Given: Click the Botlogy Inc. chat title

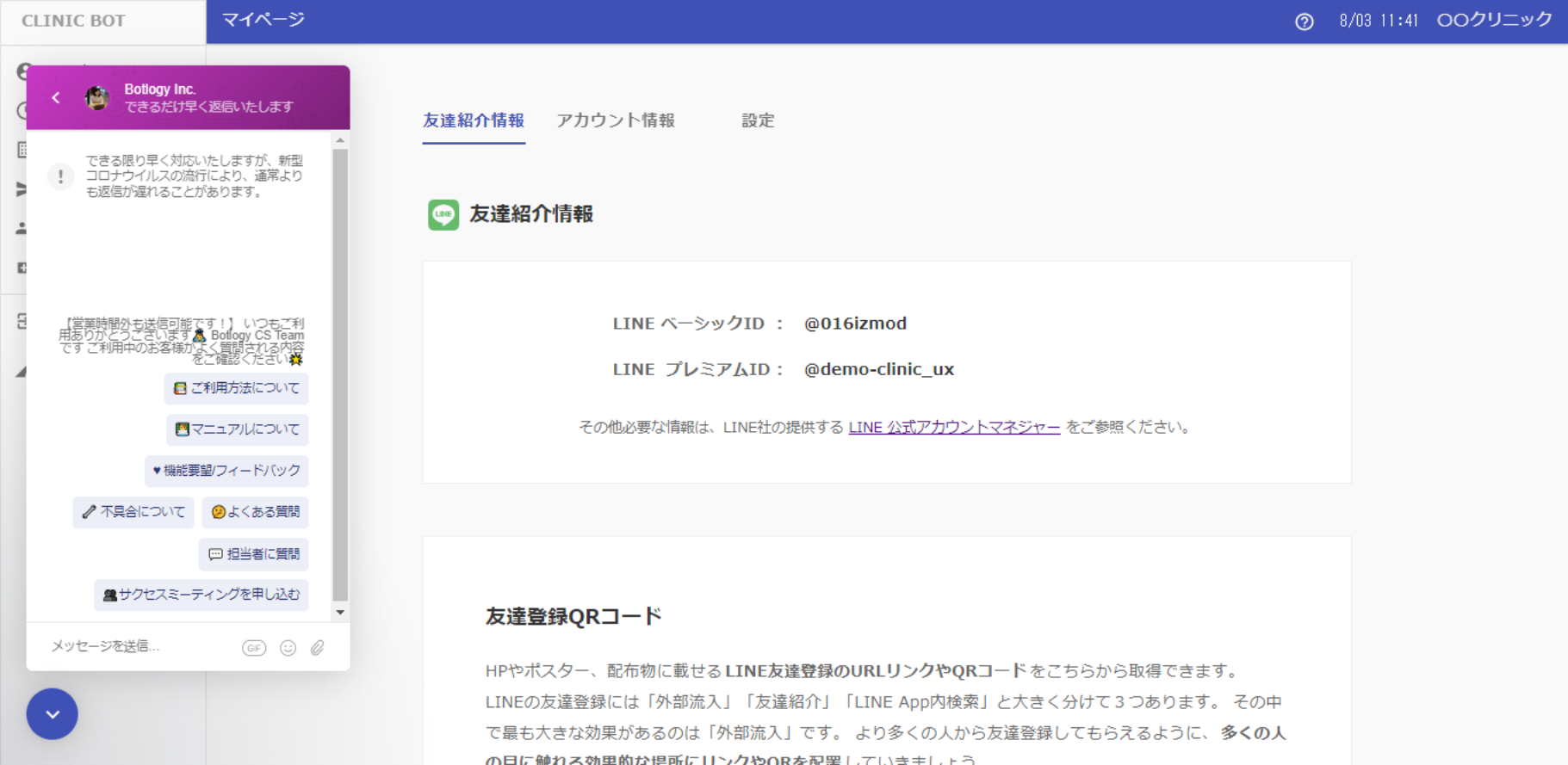Looking at the screenshot, I should [160, 89].
